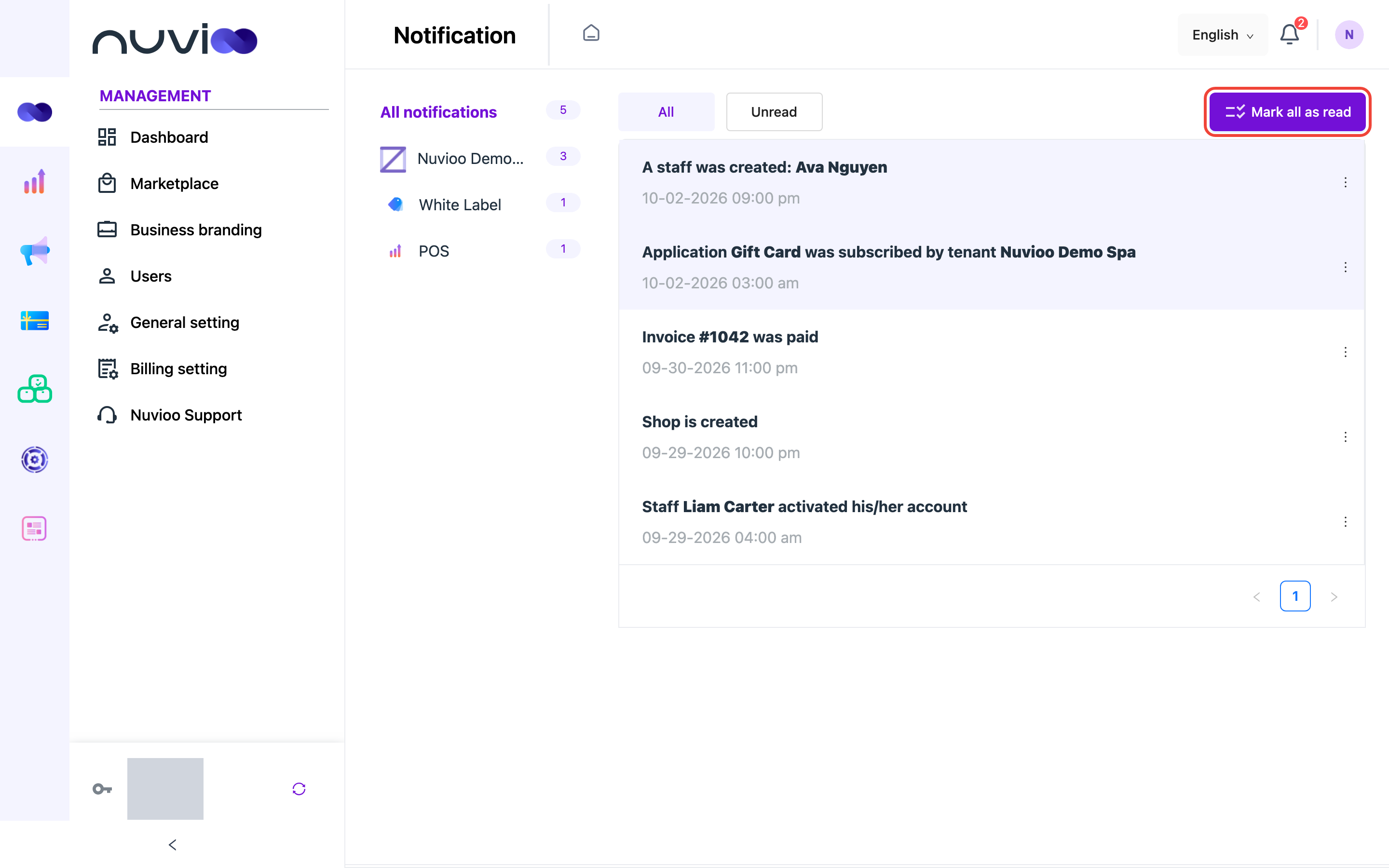The image size is (1389, 868).
Task: Open the N user avatar menu
Action: (1349, 34)
